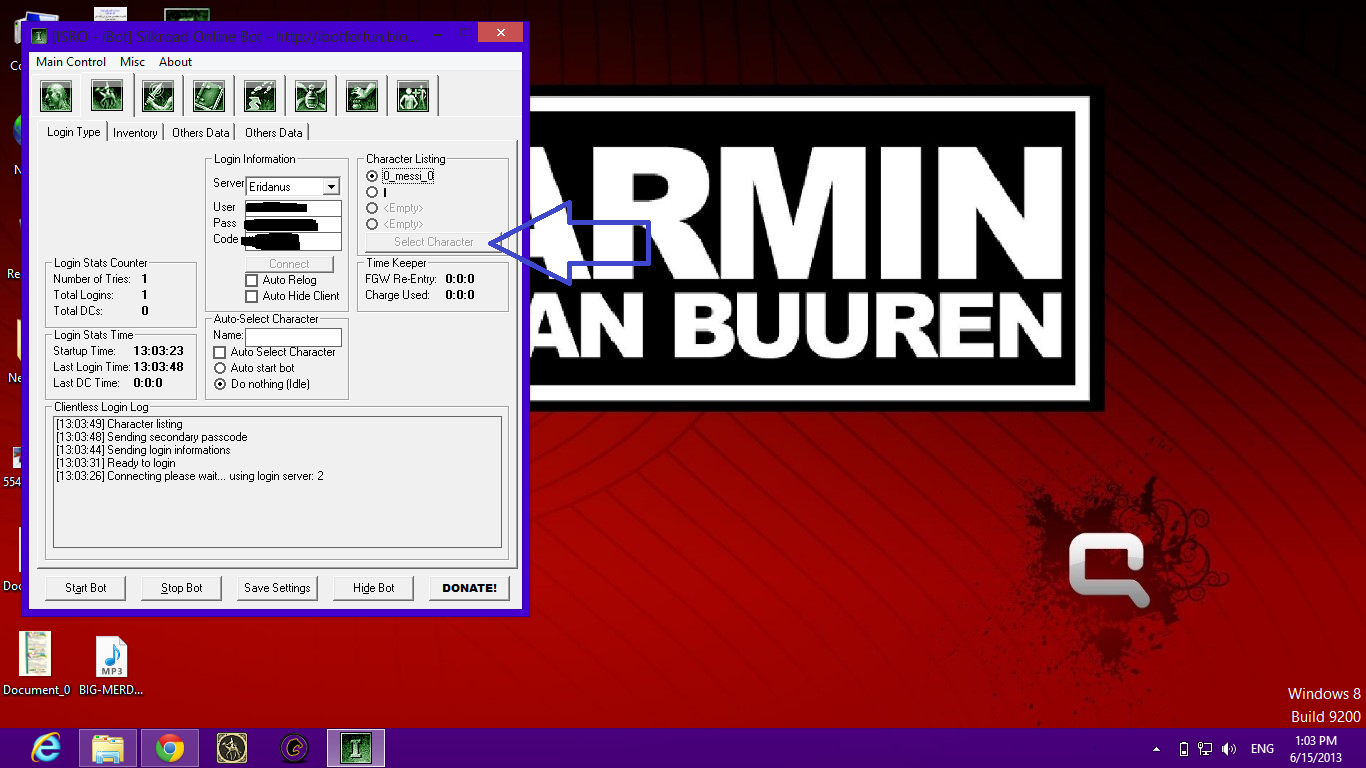Viewport: 1366px width, 768px height.
Task: Open the character head toolbar section
Action: point(56,97)
